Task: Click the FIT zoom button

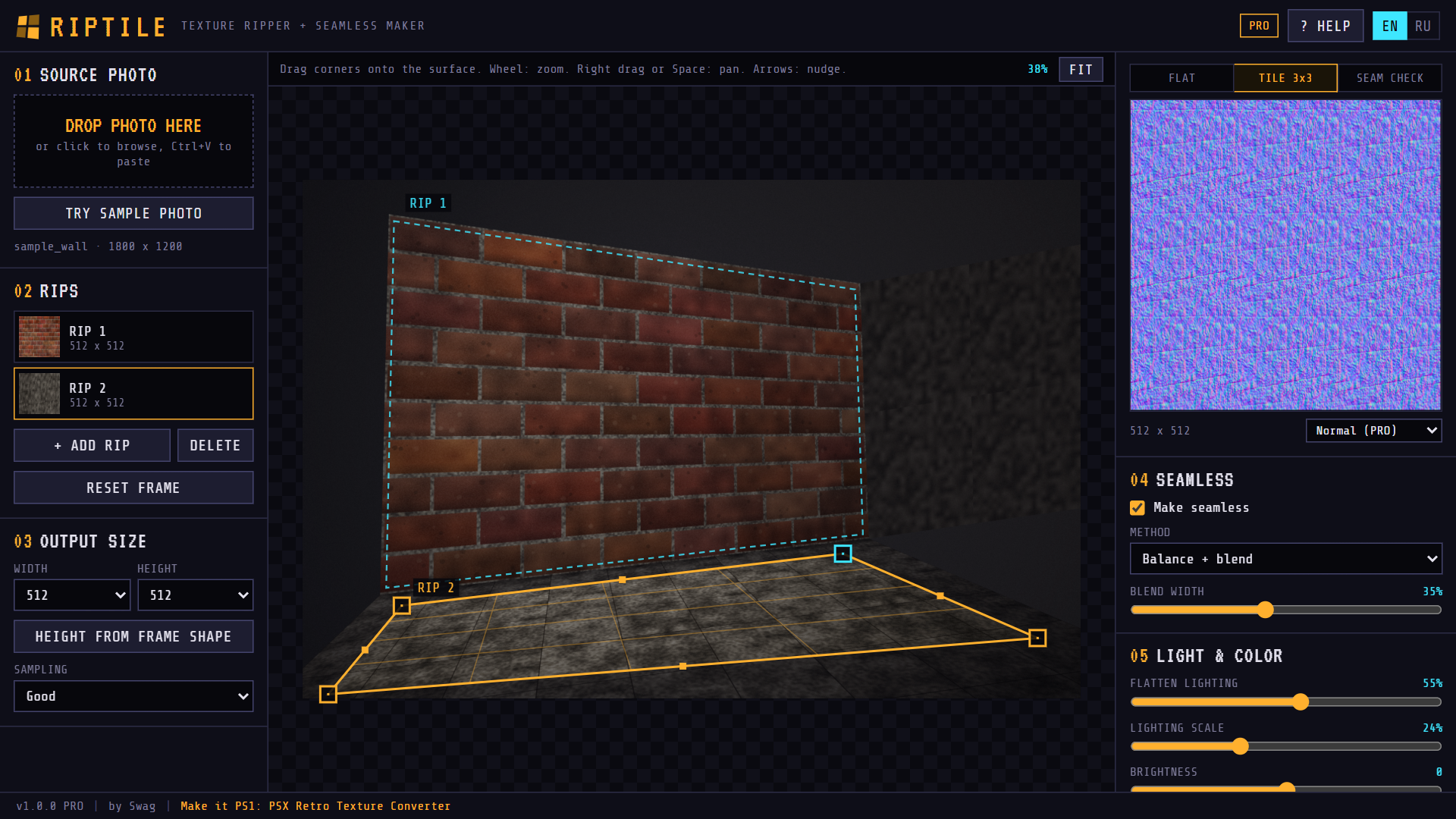Action: [1081, 70]
